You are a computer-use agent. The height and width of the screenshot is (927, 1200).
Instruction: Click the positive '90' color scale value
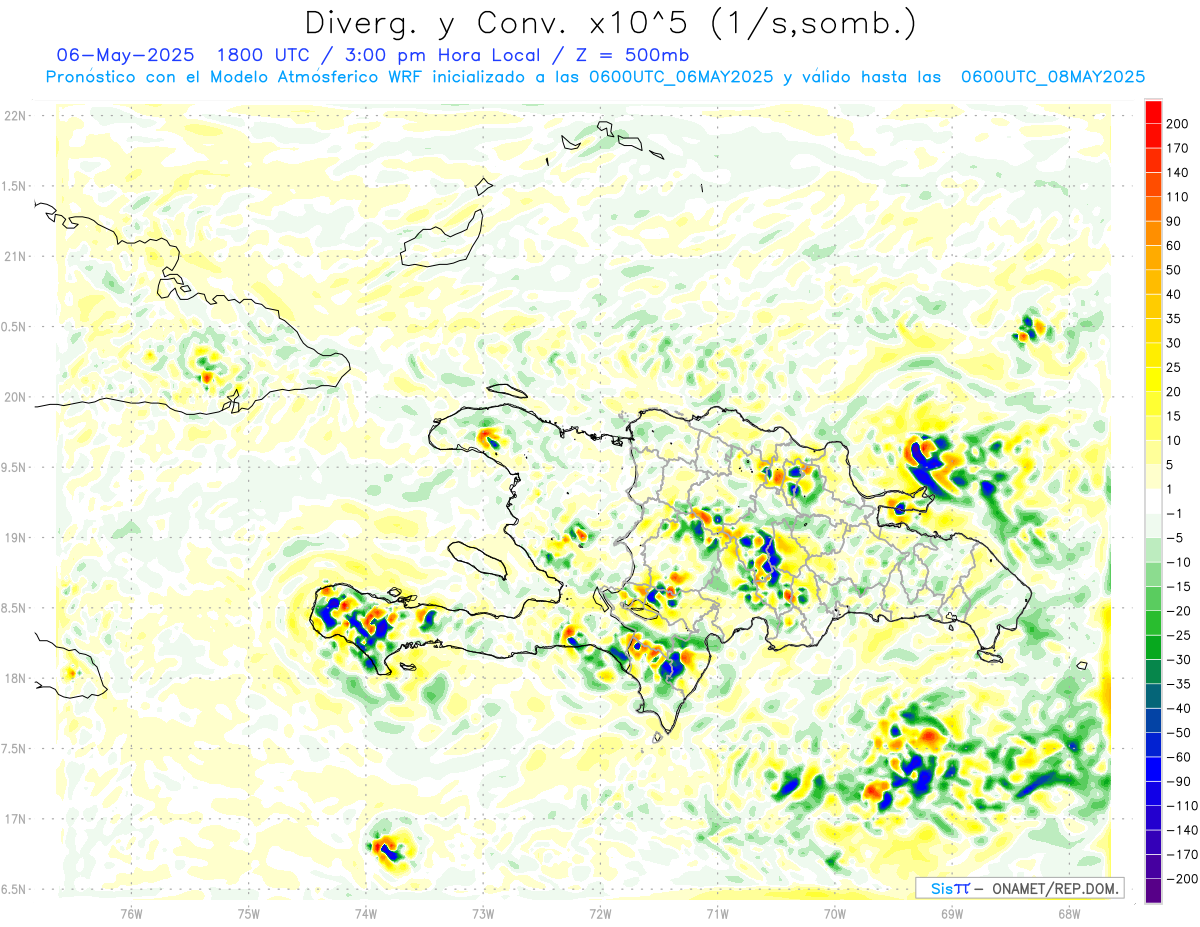pyautogui.click(x=1175, y=222)
